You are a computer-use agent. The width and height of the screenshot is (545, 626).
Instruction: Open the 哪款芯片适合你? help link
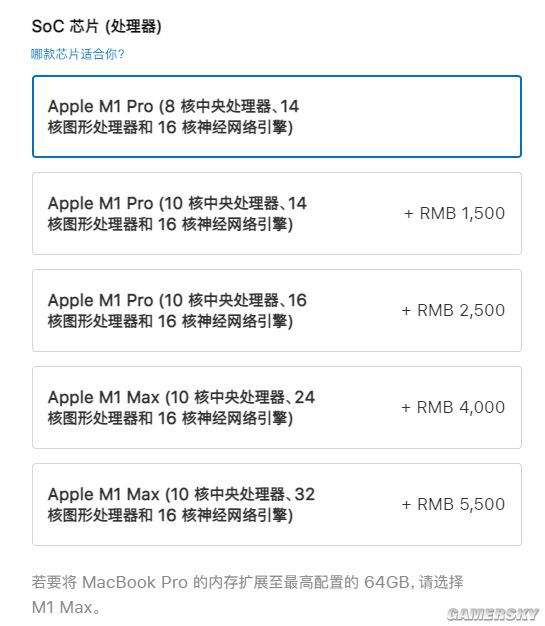tap(78, 54)
